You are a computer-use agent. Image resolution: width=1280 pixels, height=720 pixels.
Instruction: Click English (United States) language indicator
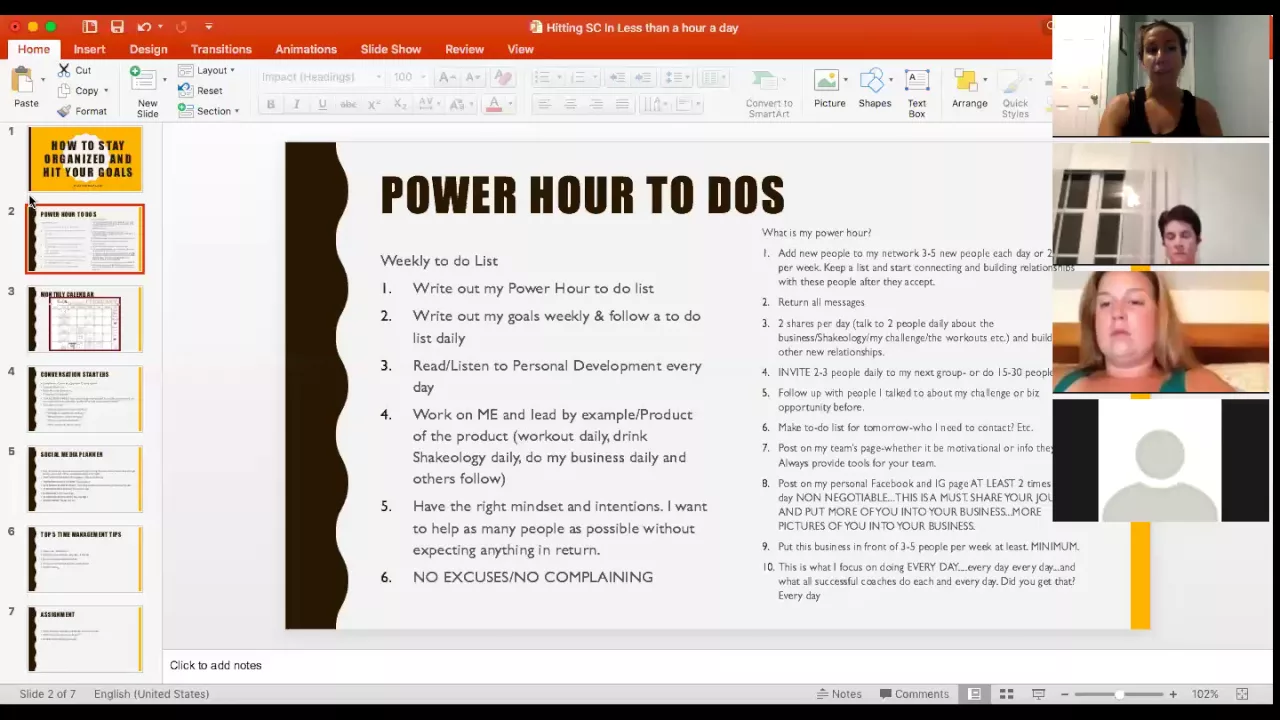[x=151, y=694]
